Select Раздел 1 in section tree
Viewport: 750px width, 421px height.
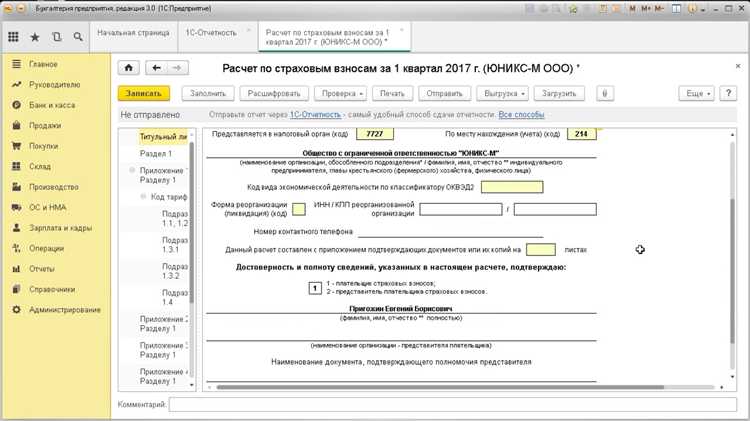click(155, 154)
